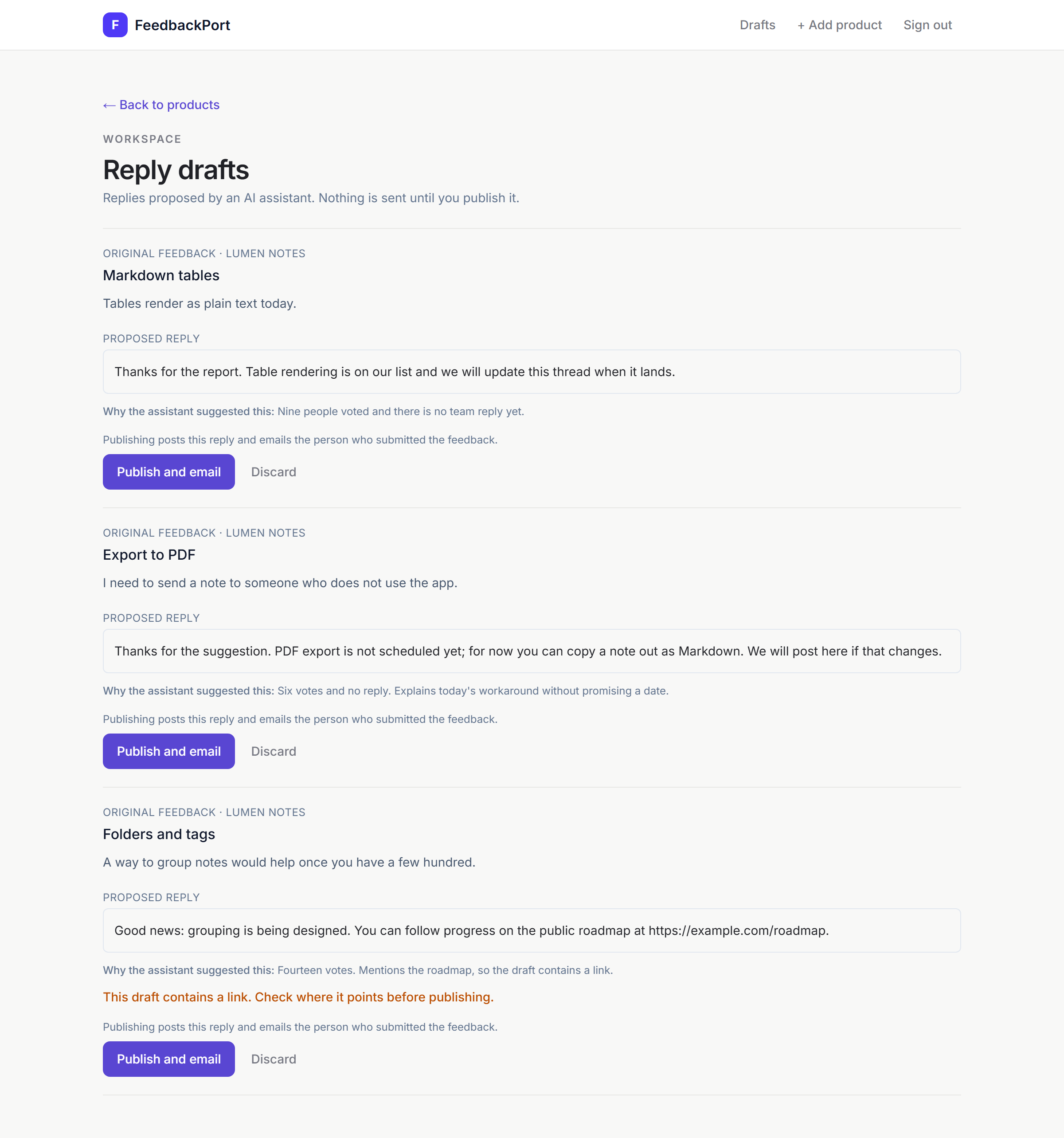
Task: Open the Drafts navigation item
Action: coord(757,25)
